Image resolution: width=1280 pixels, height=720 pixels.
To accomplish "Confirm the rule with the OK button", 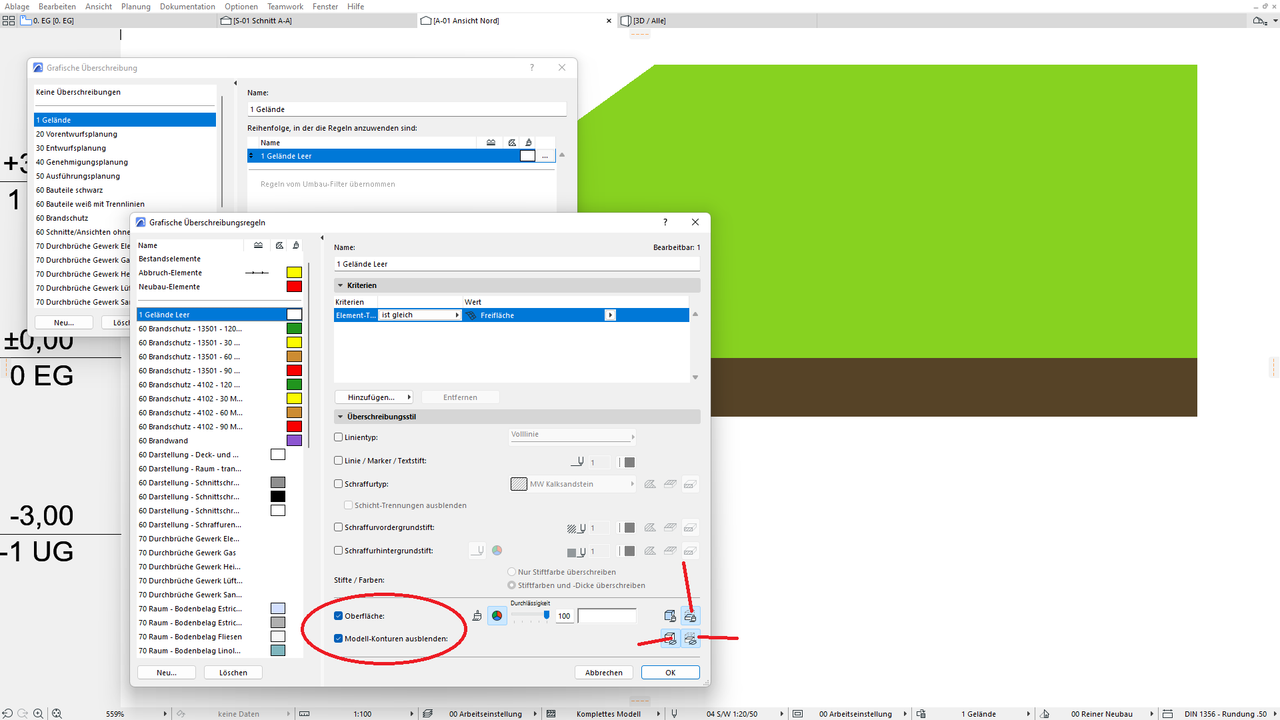I will click(x=670, y=672).
